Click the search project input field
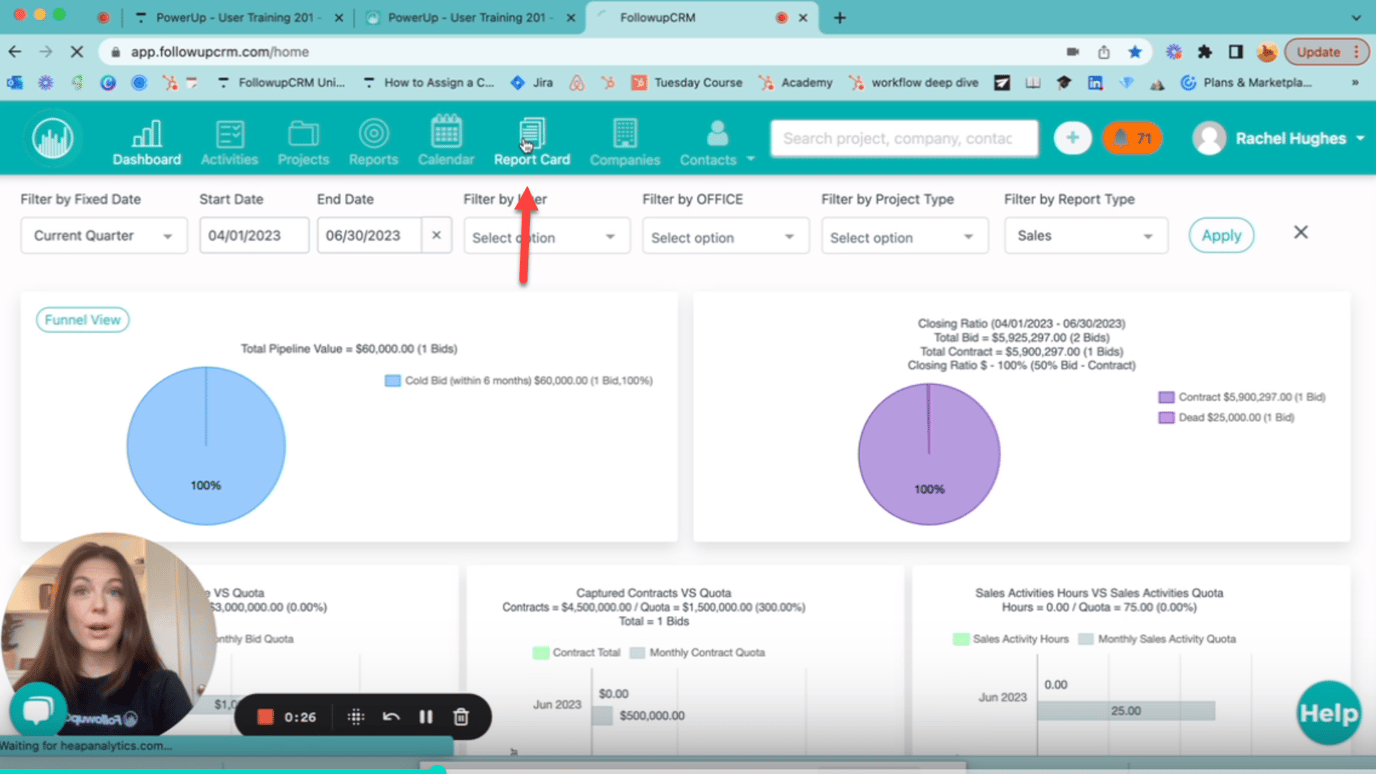 click(903, 138)
